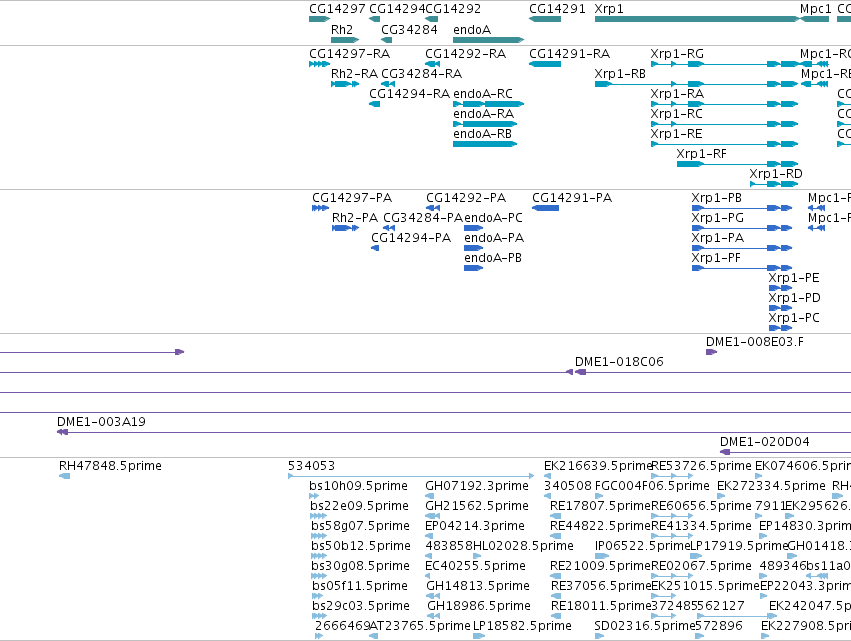Click transcript Rh2-RA label
Screen dimensions: 851x641
pyautogui.click(x=354, y=73)
